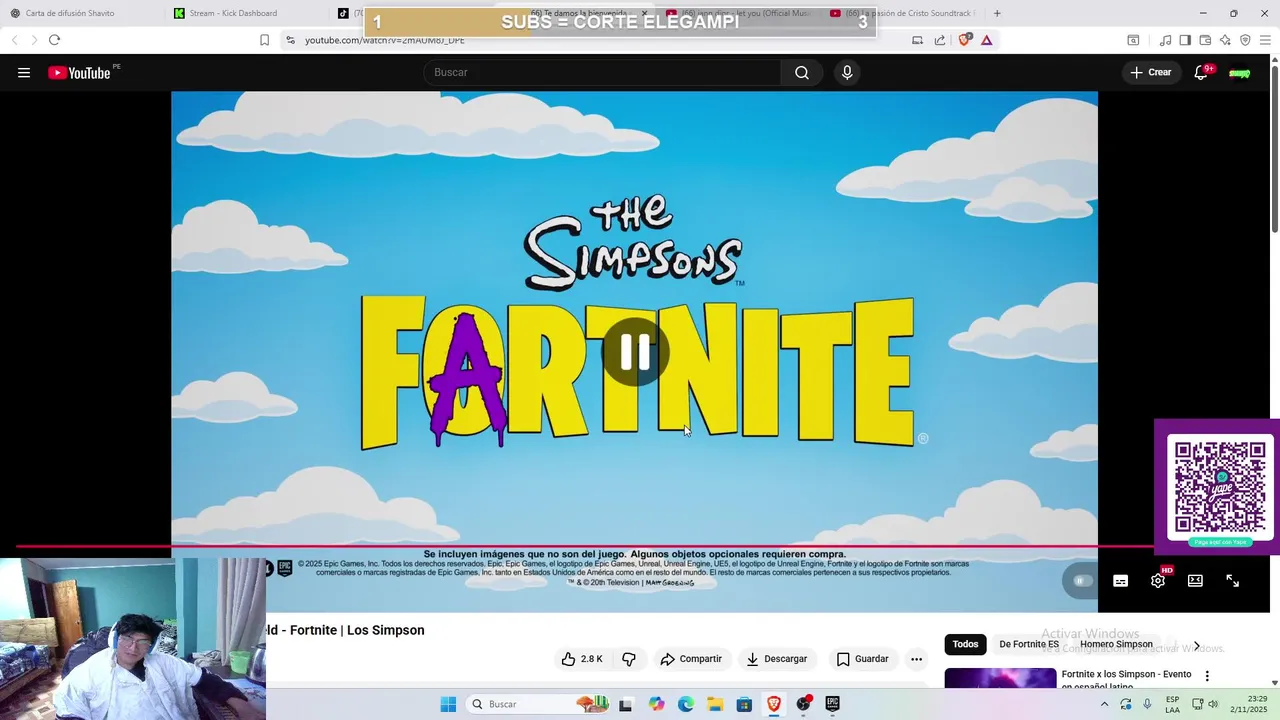Click the Windows taskbar Buscar search box
Image resolution: width=1280 pixels, height=720 pixels.
(538, 704)
